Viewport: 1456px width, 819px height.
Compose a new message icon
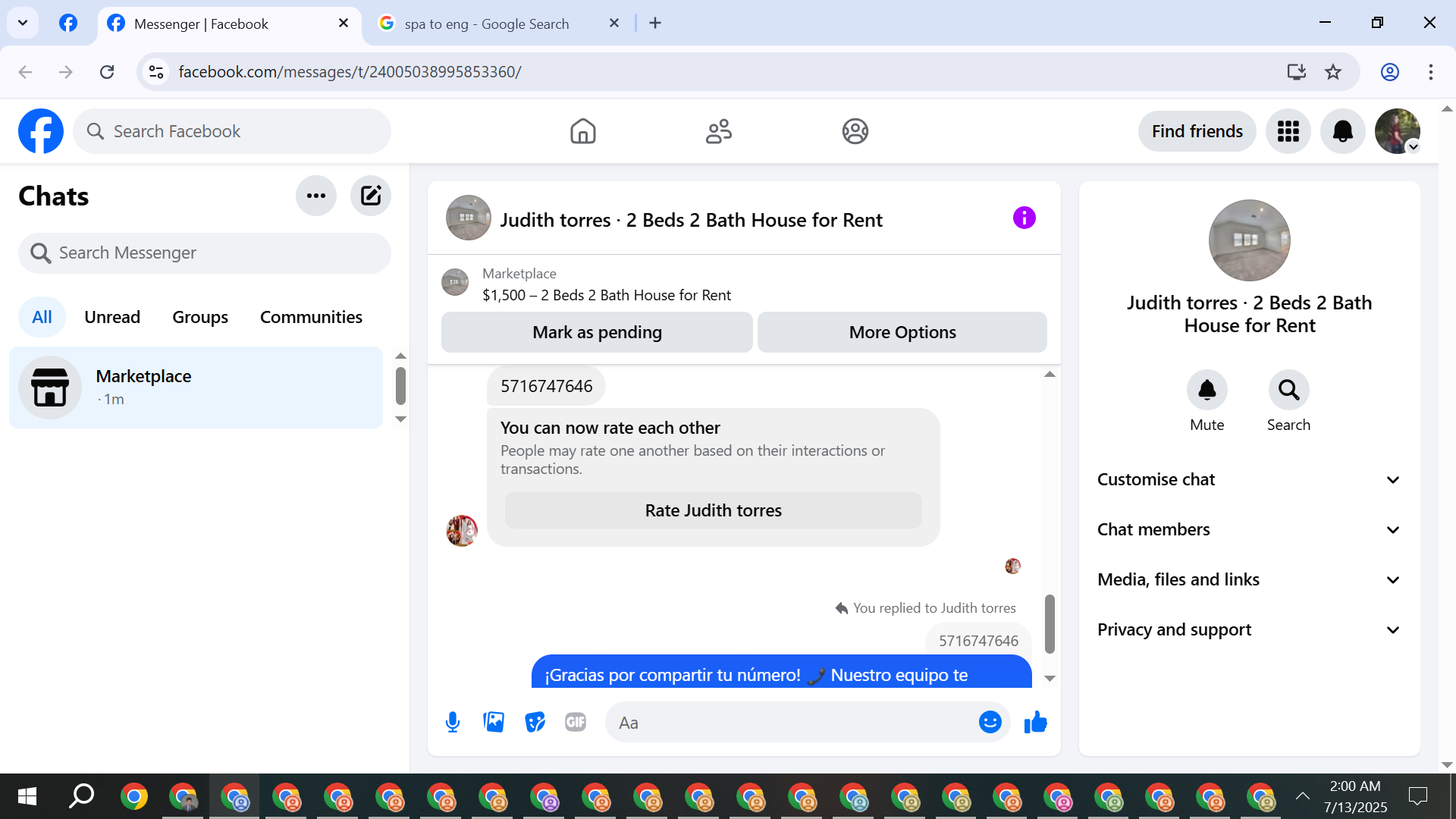click(x=370, y=196)
